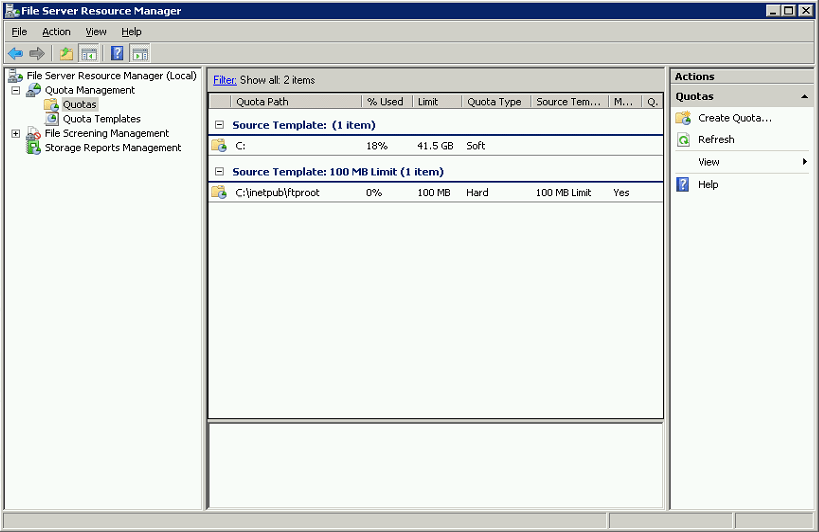Sort by the Source Tem... column header
The width and height of the screenshot is (819, 532).
click(x=570, y=102)
